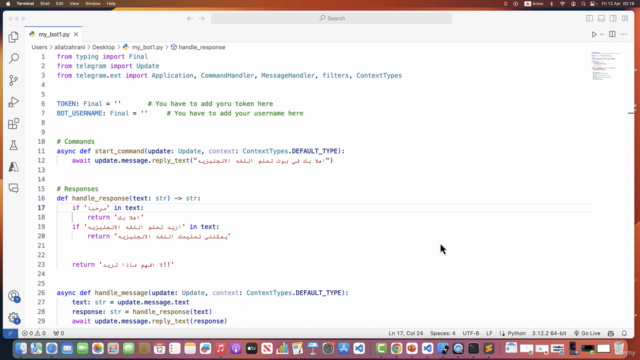Click the Desktop breadcrumb
The height and width of the screenshot is (360, 640).
coord(103,47)
